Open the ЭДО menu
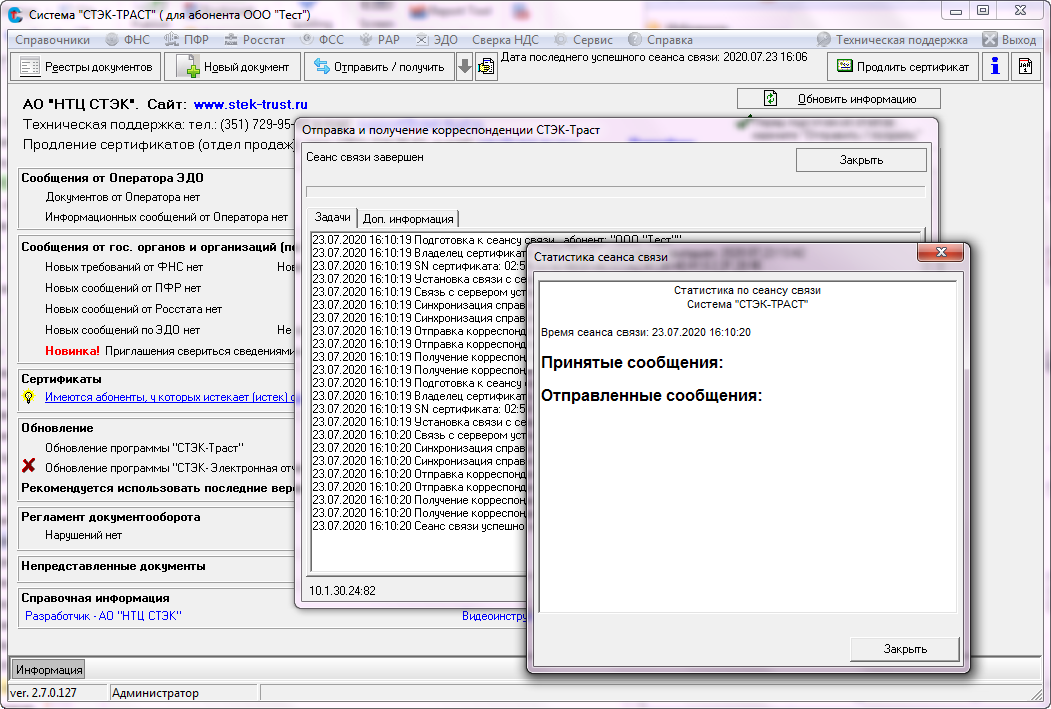 (436, 40)
